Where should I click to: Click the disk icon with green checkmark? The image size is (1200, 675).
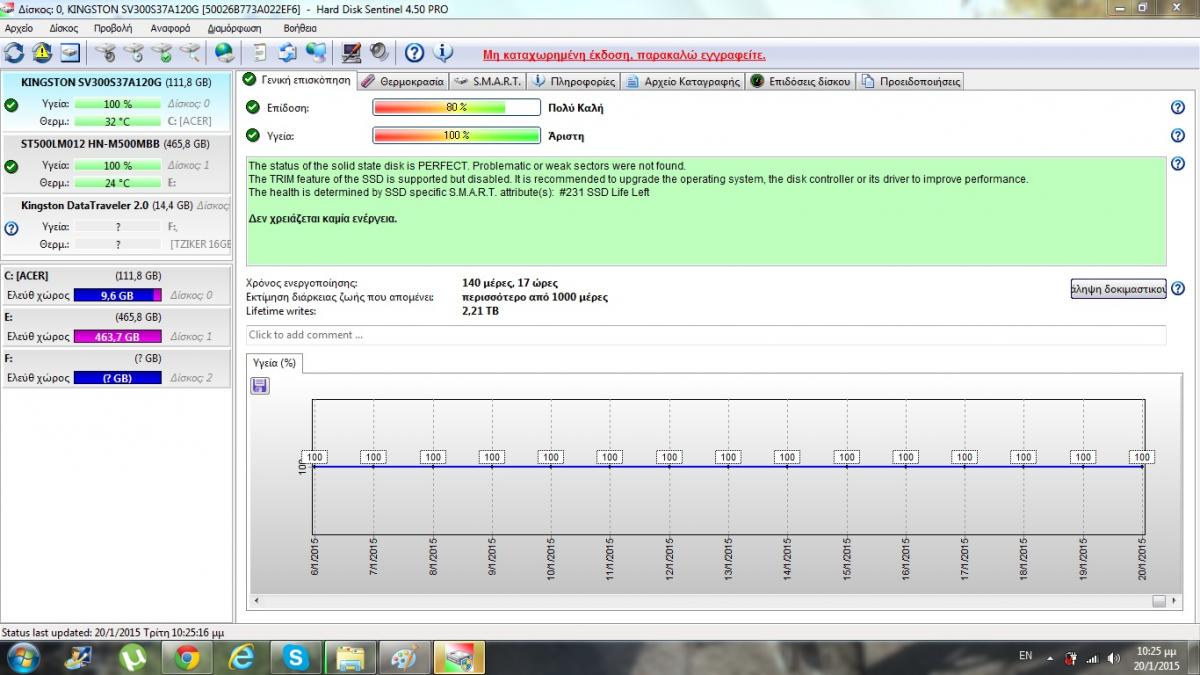(161, 52)
